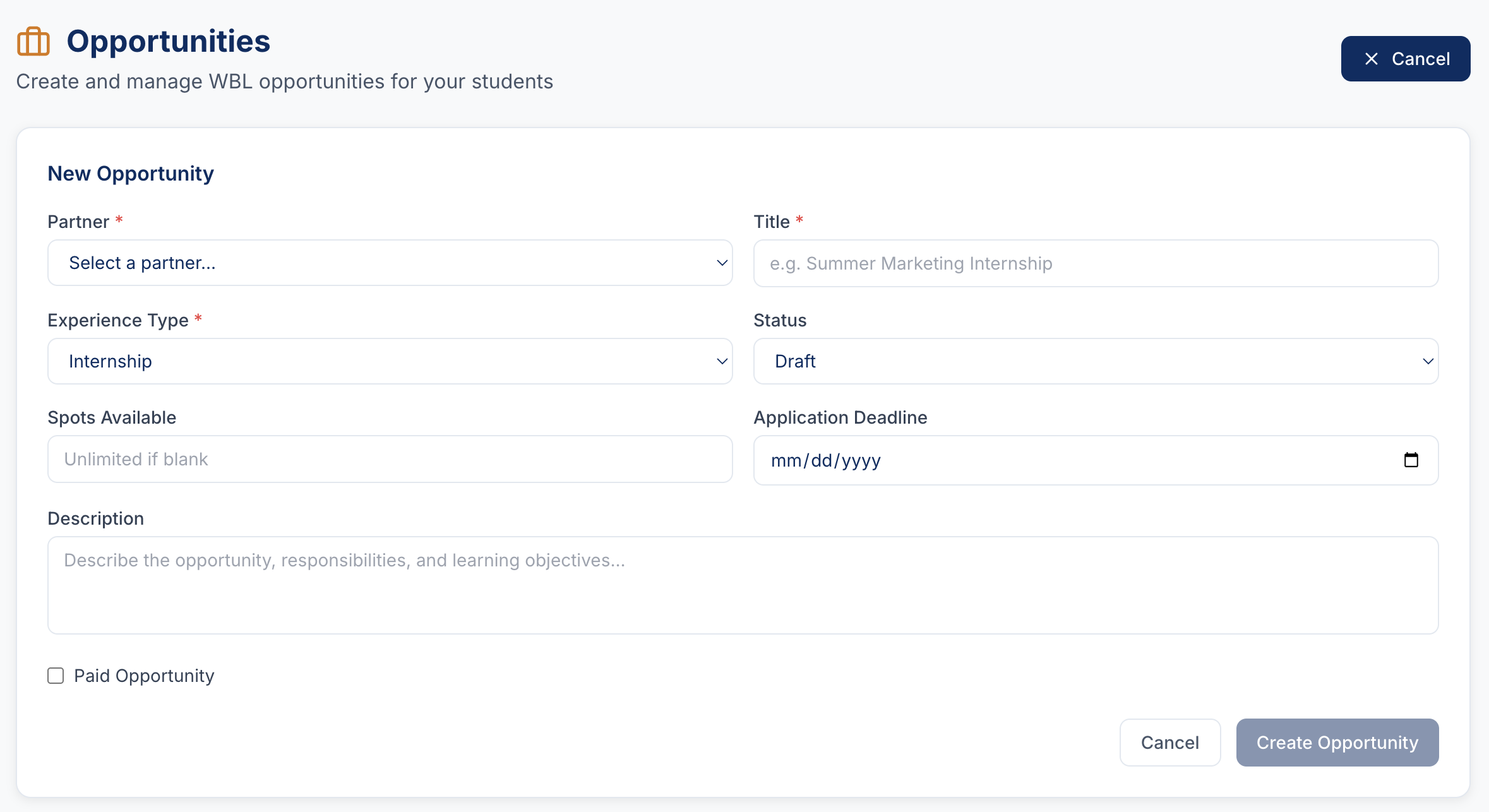Click the orange briefcase Opportunities icon
The image size is (1489, 812).
click(33, 40)
